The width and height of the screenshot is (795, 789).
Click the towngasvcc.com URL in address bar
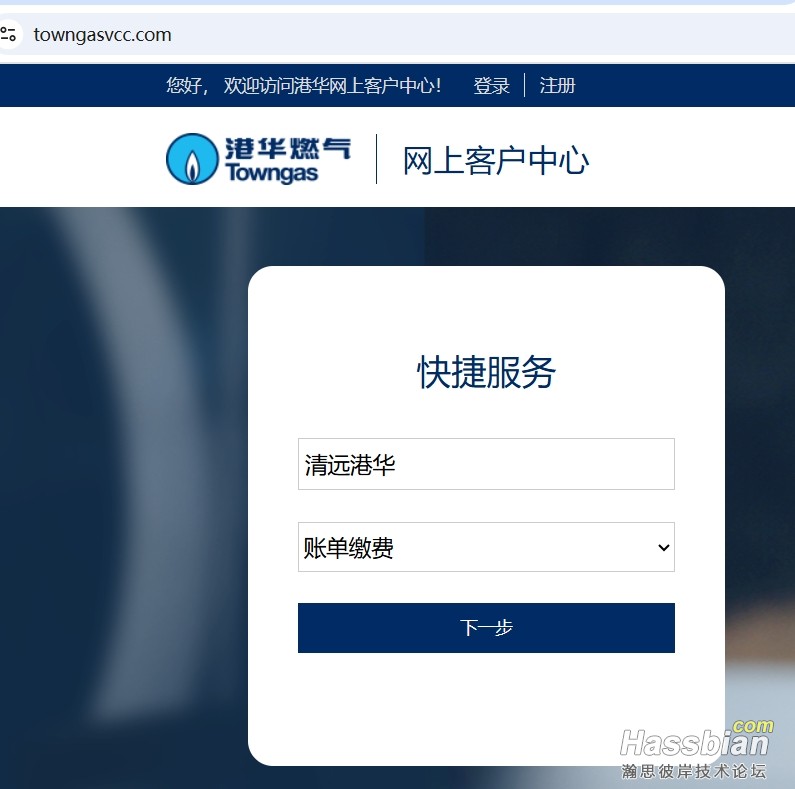tap(102, 35)
